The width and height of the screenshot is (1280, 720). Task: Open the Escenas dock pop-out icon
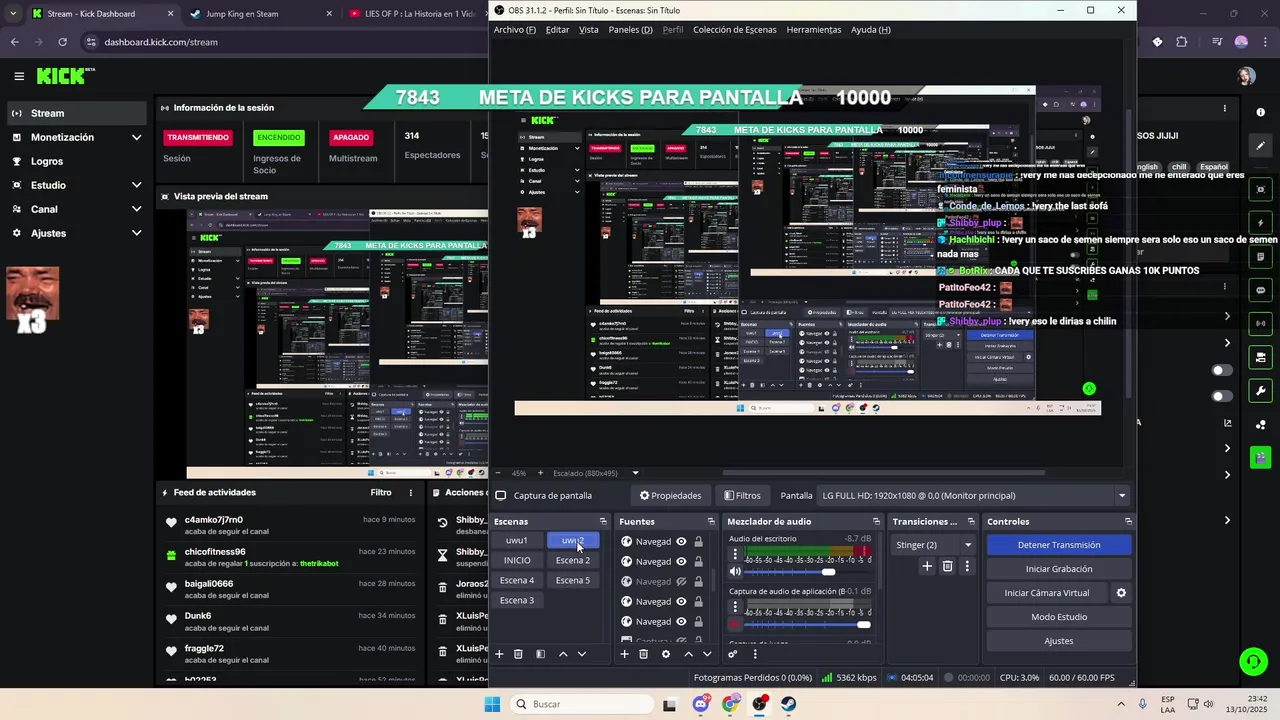[603, 521]
